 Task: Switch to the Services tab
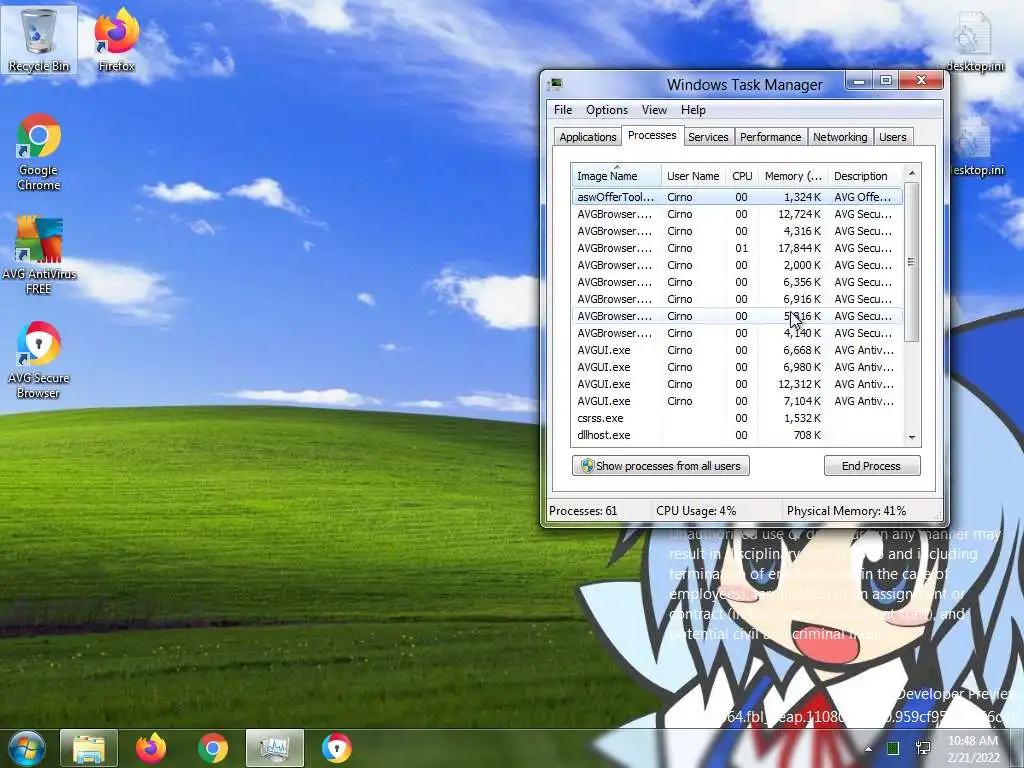click(708, 137)
